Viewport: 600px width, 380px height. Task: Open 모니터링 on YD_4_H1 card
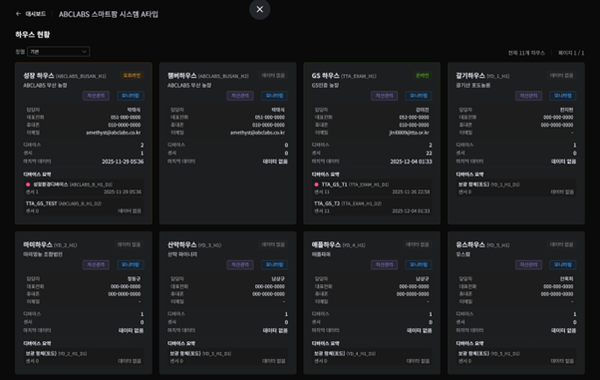coord(419,265)
